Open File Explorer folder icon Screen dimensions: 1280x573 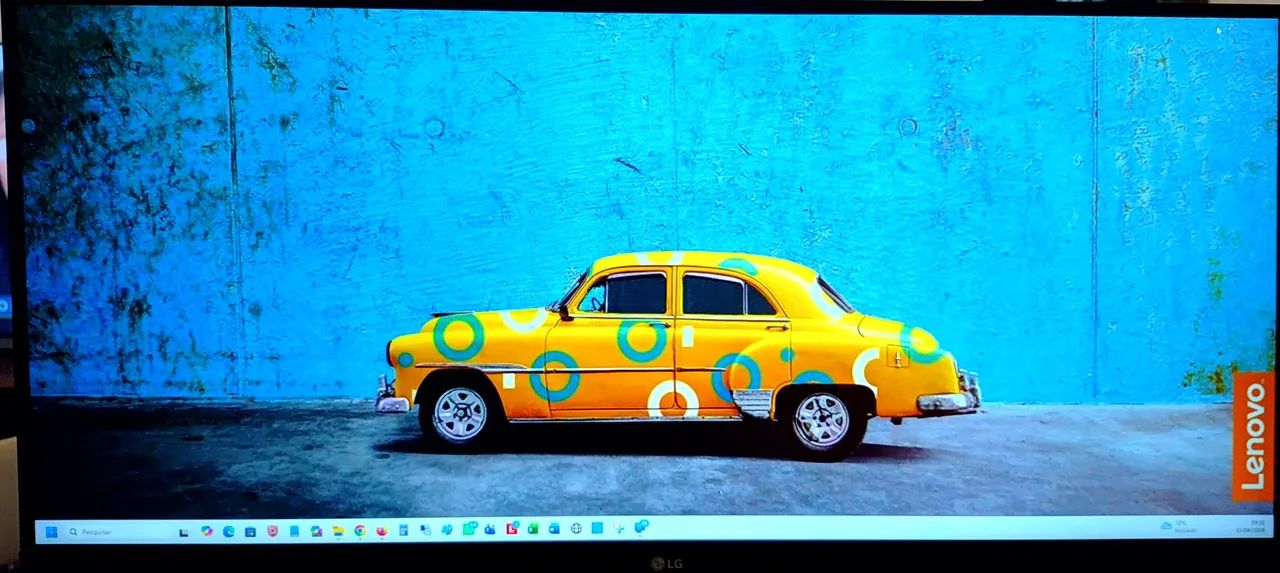(338, 531)
